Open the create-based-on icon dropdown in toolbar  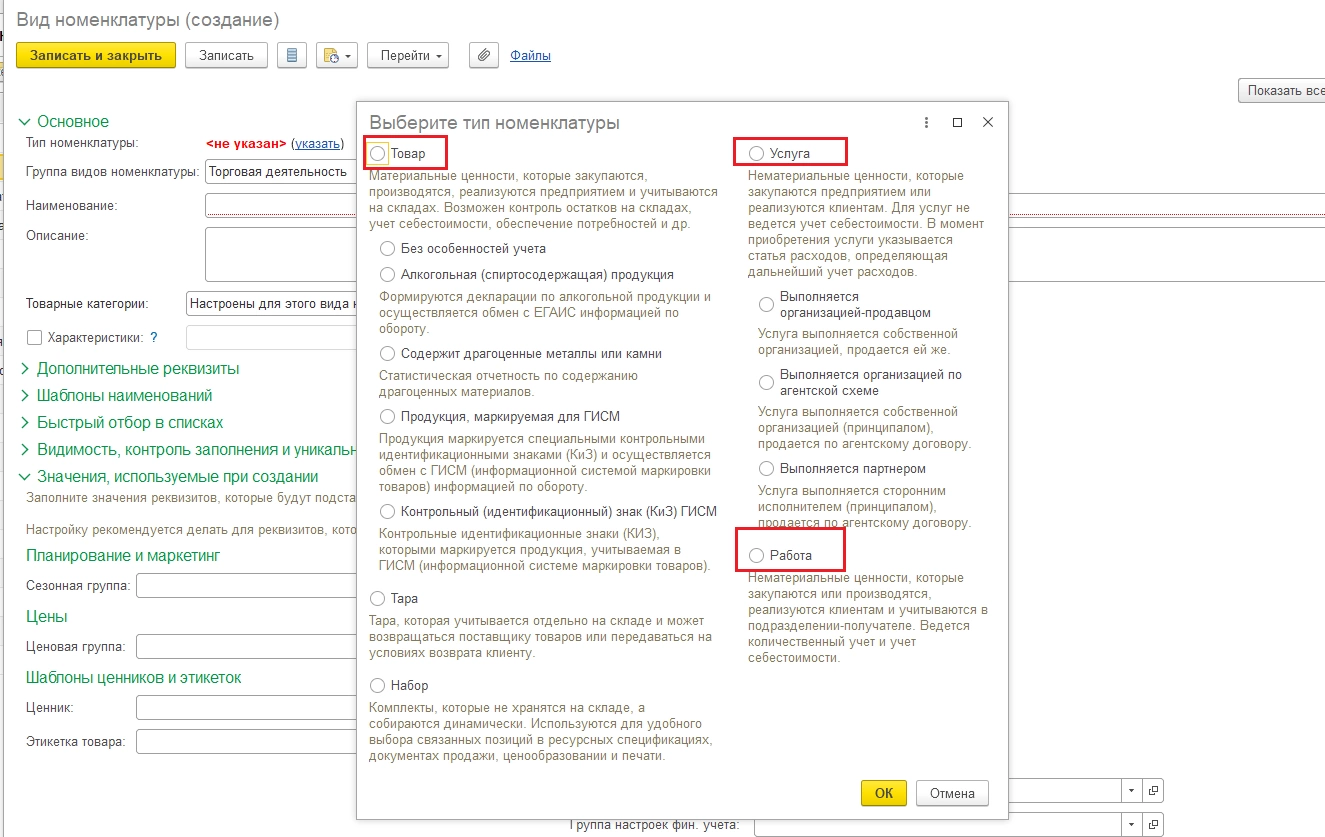tap(337, 55)
